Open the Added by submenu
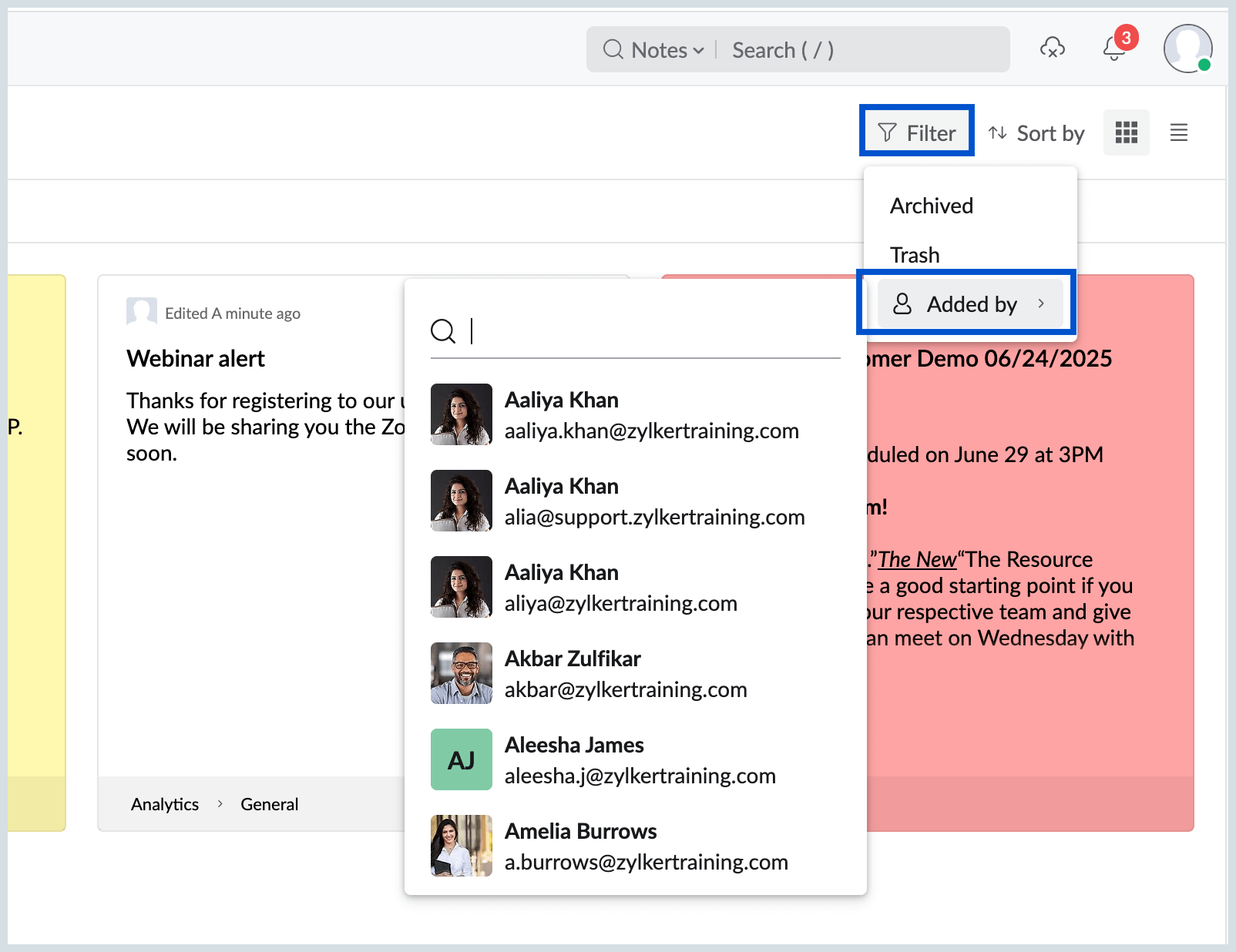This screenshot has width=1236, height=952. click(970, 303)
